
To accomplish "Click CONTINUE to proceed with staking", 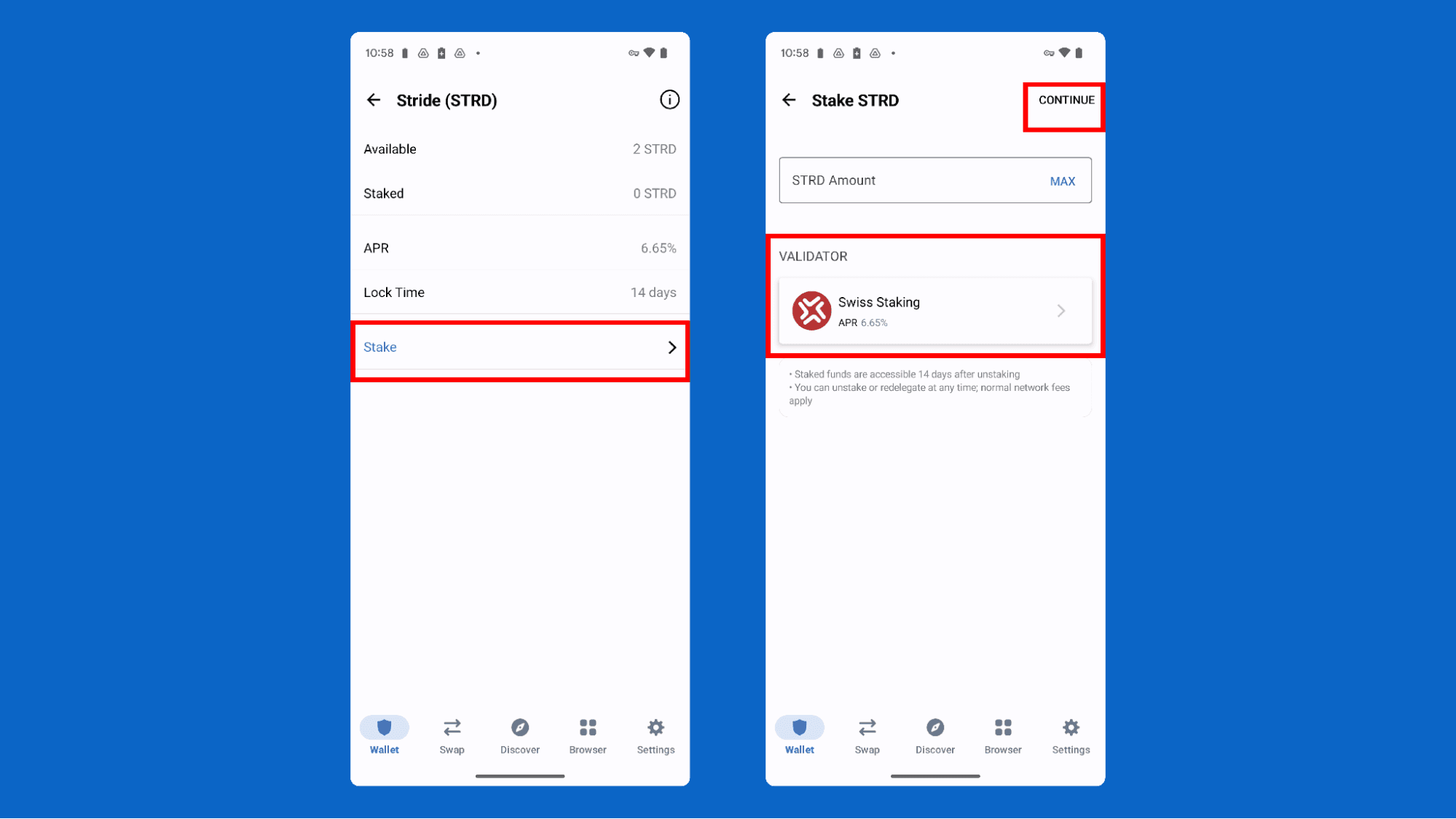I will coord(1066,99).
